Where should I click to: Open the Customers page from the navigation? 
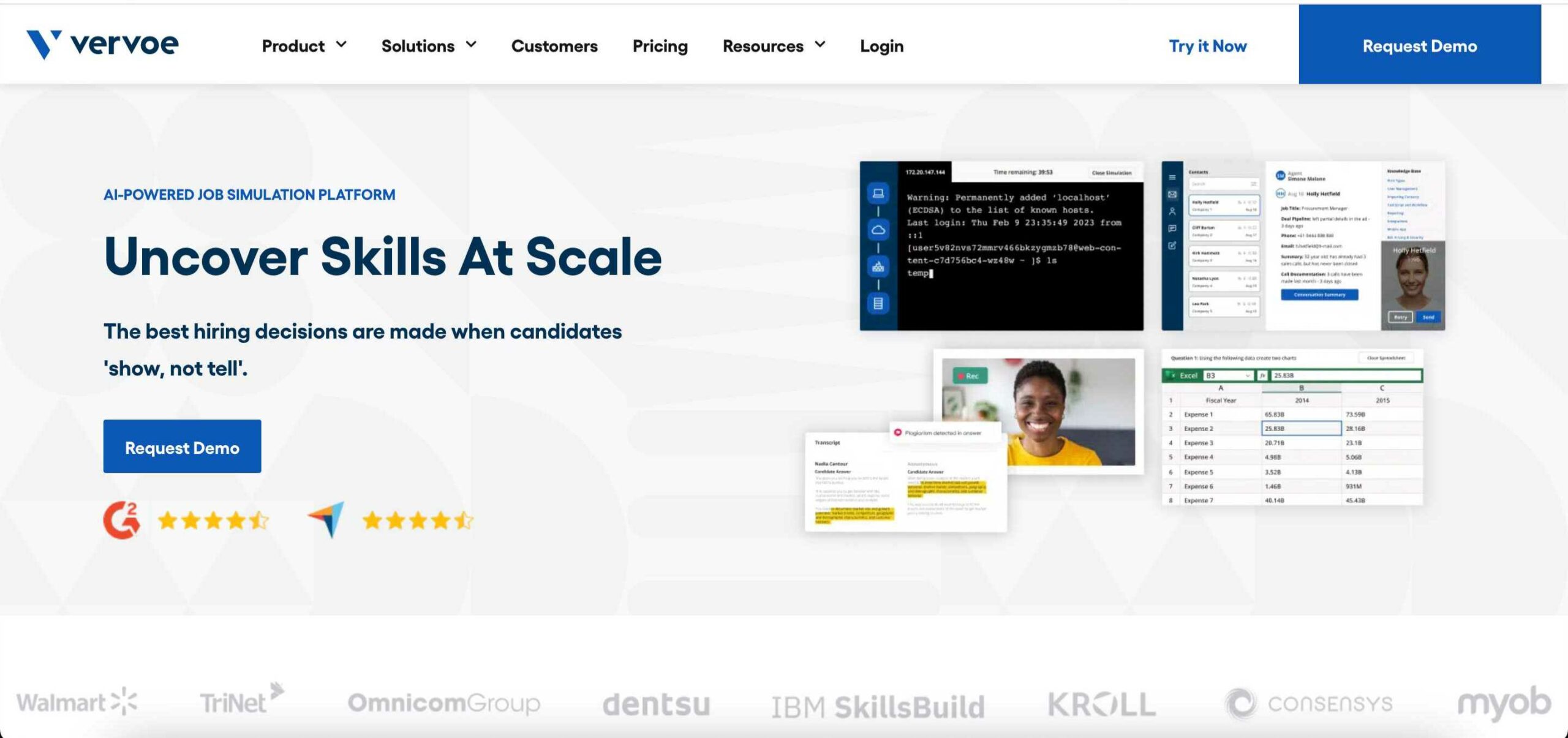(x=554, y=45)
